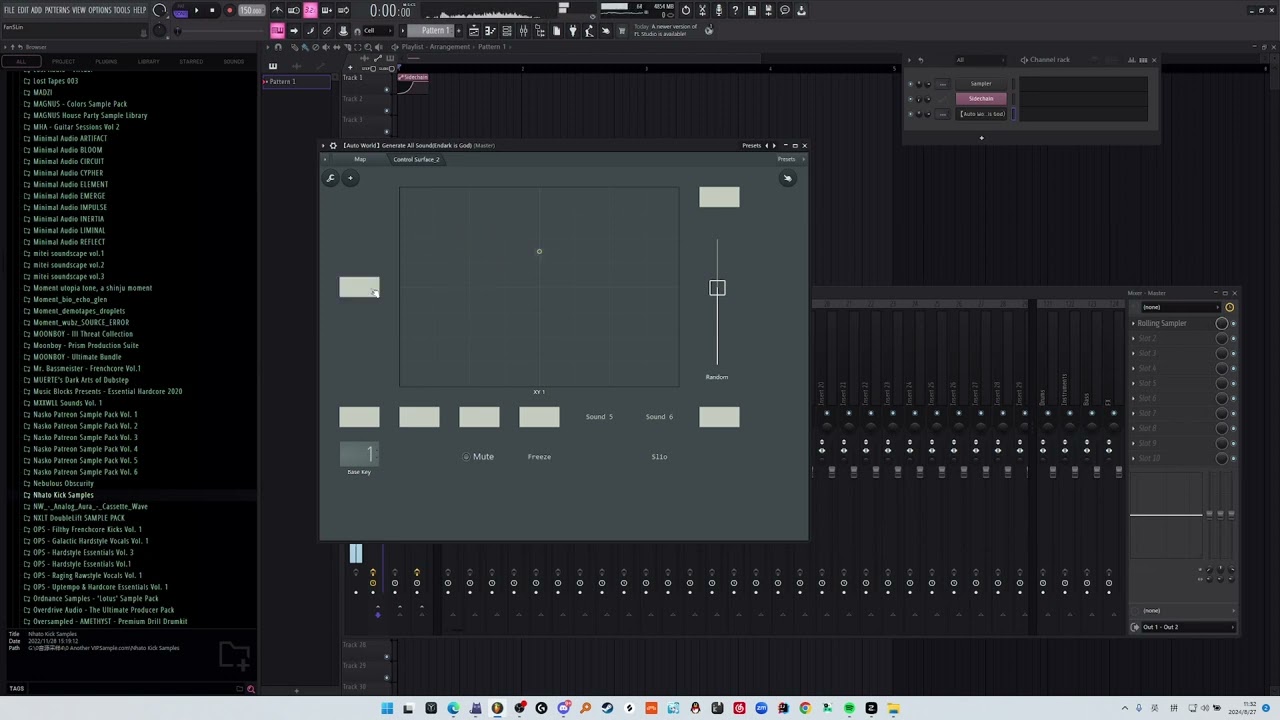Click the help question mark icon
This screenshot has height=720, width=1280.
pos(735,10)
